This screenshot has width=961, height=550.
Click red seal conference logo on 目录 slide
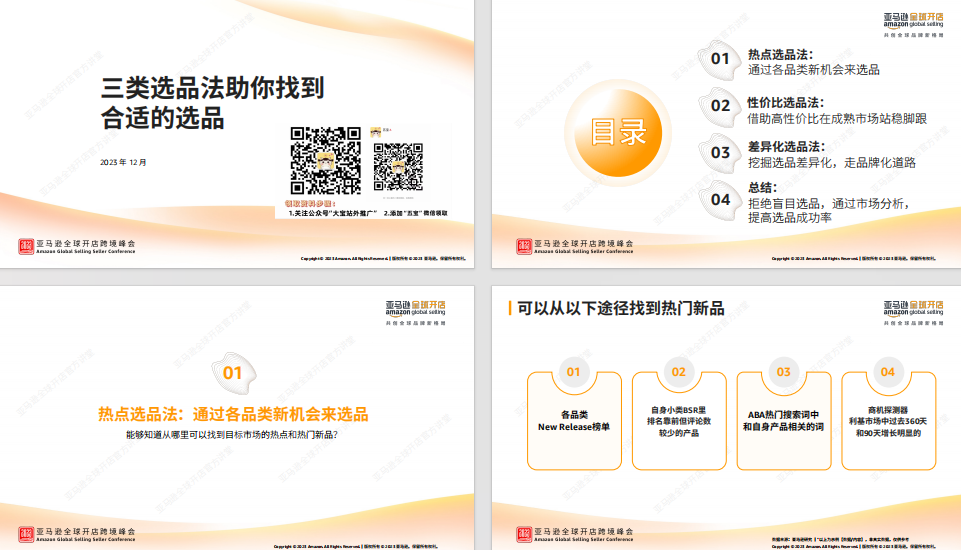(x=523, y=246)
